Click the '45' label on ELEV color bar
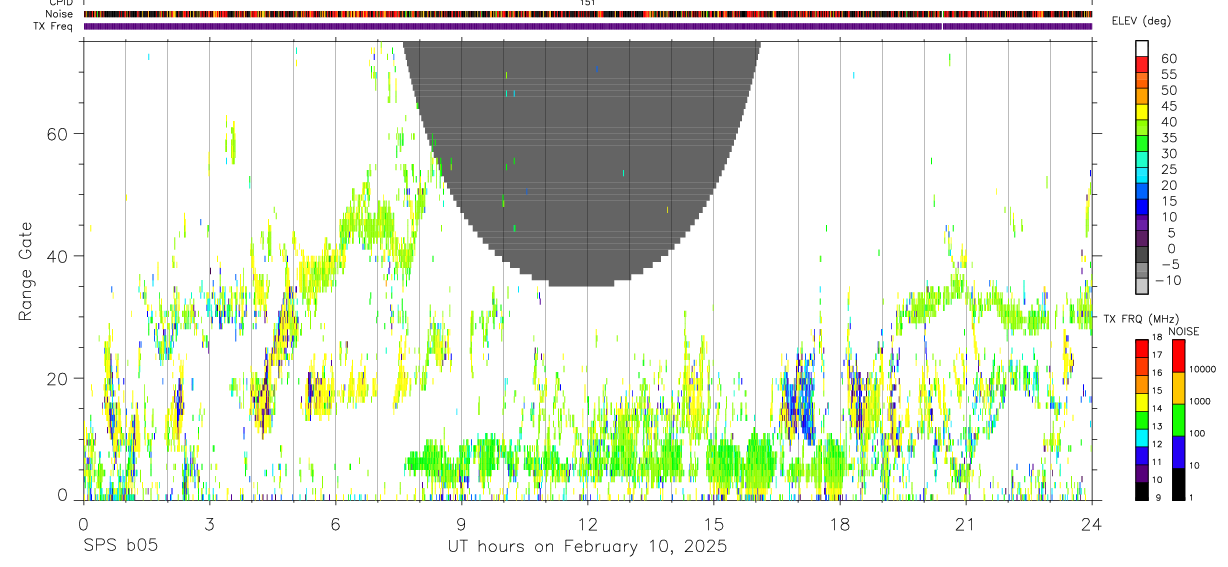This screenshot has height=567, width=1228. pos(1168,106)
